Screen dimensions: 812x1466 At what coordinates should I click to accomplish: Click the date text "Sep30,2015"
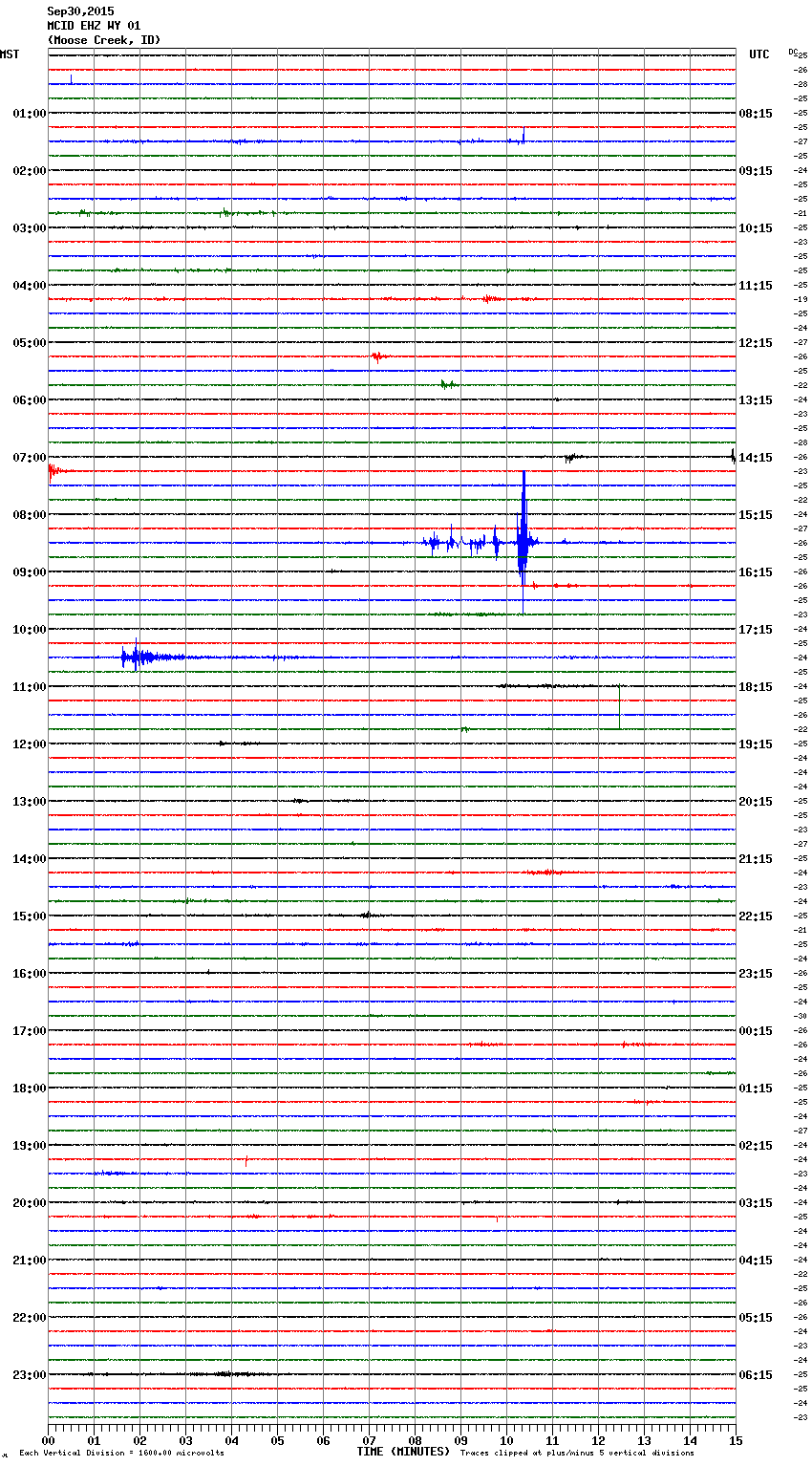[x=80, y=11]
